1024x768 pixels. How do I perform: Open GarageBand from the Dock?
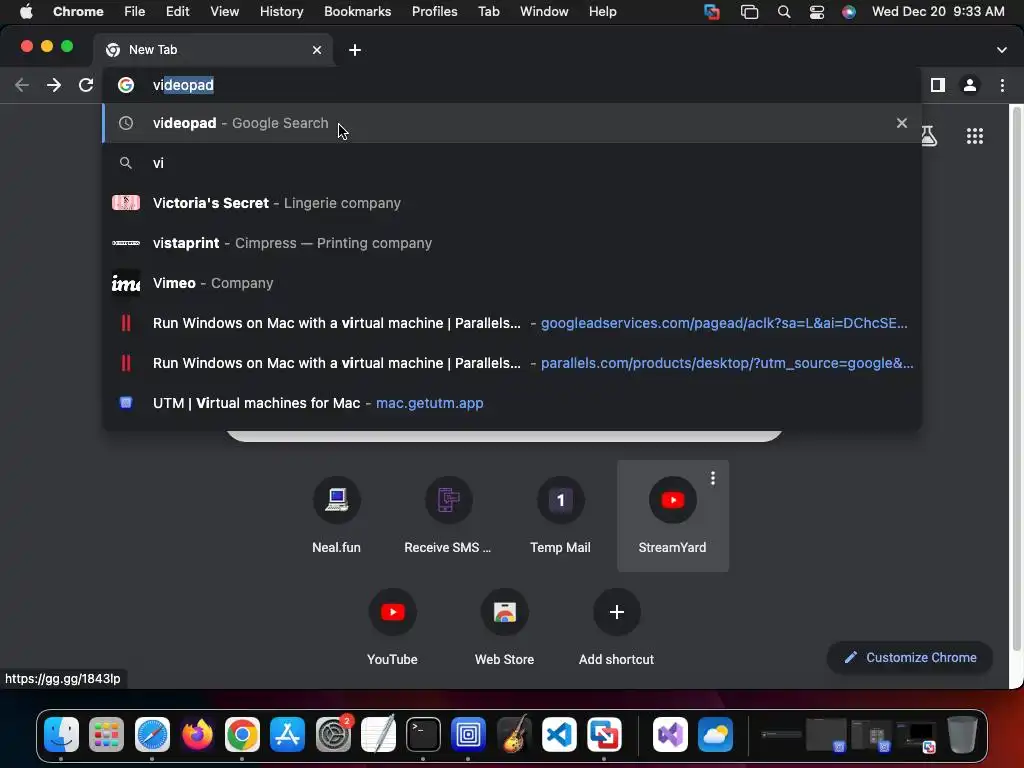click(514, 735)
